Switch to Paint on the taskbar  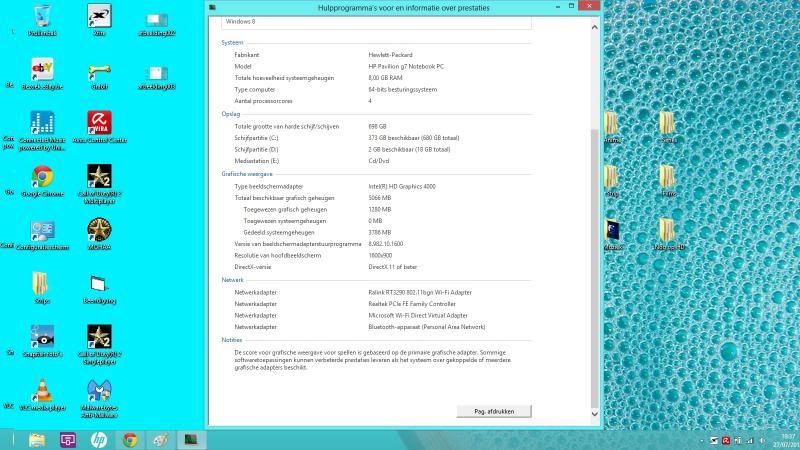(161, 440)
